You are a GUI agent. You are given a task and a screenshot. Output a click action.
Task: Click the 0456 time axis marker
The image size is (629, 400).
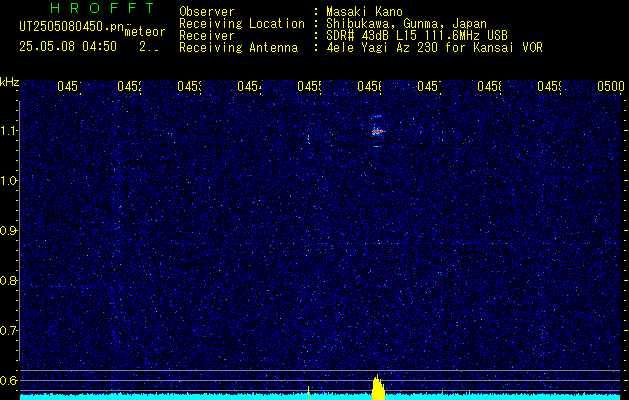(x=369, y=86)
